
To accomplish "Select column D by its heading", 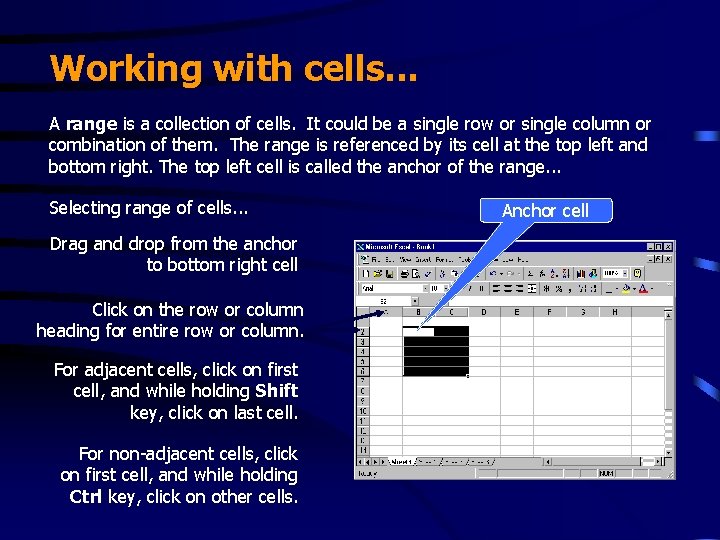I will click(484, 312).
